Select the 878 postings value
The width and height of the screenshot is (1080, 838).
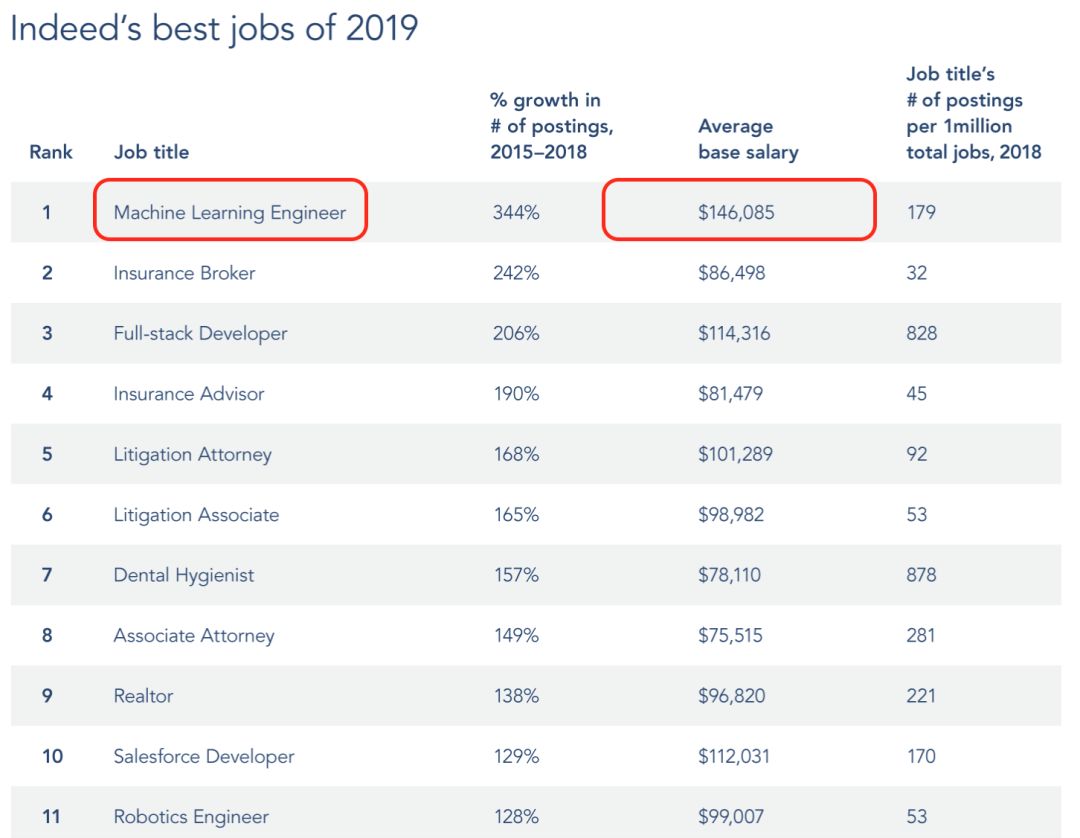(x=921, y=575)
